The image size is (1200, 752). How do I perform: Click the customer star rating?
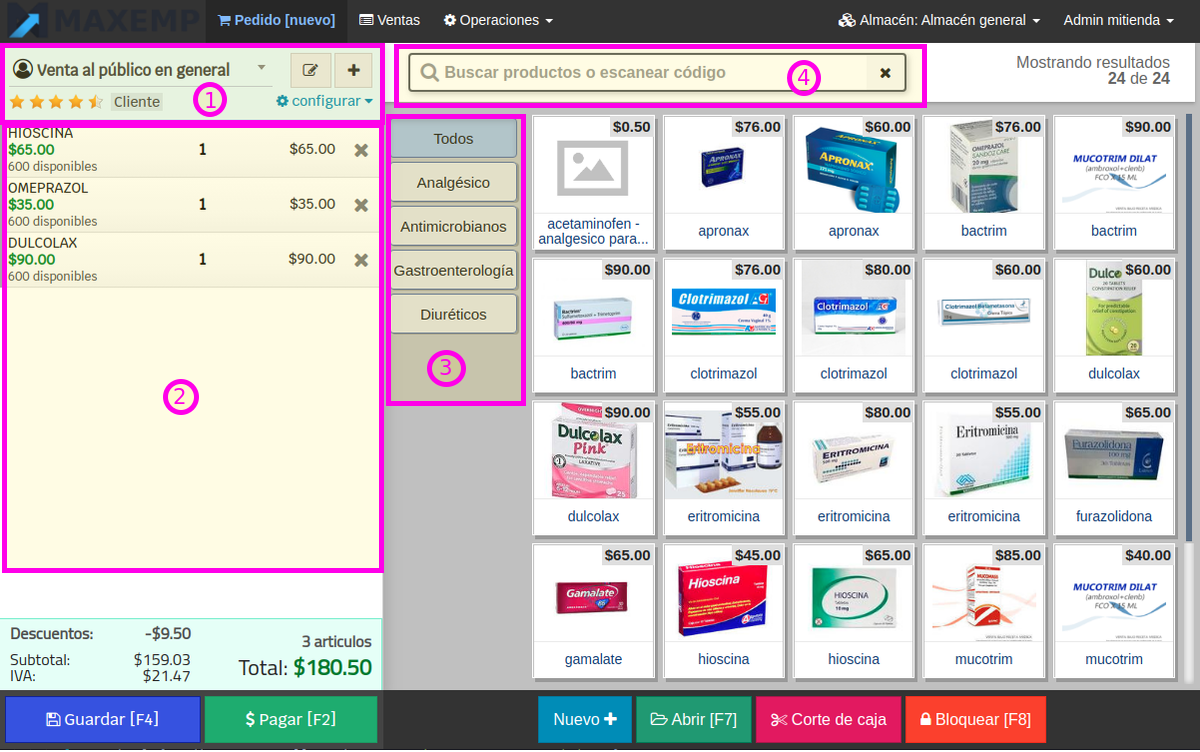coord(56,101)
